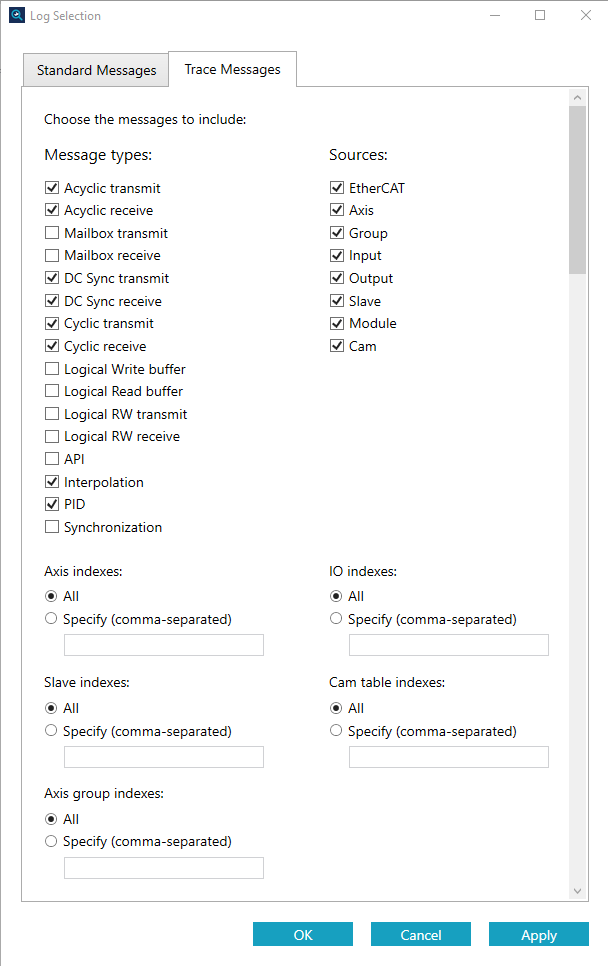The height and width of the screenshot is (966, 608).
Task: Click the Slave indexes text field
Action: pos(164,757)
